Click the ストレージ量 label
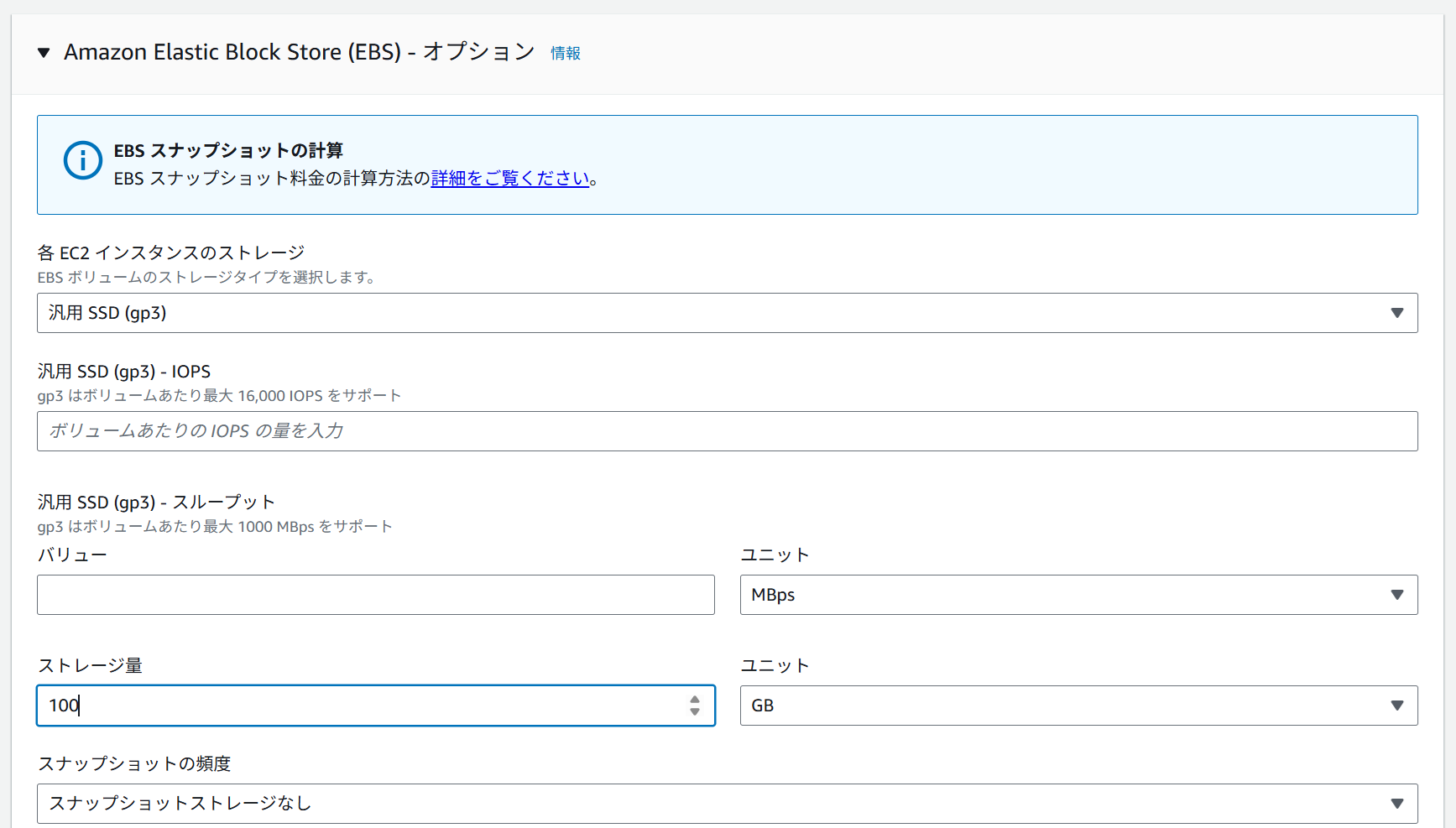 (x=90, y=665)
